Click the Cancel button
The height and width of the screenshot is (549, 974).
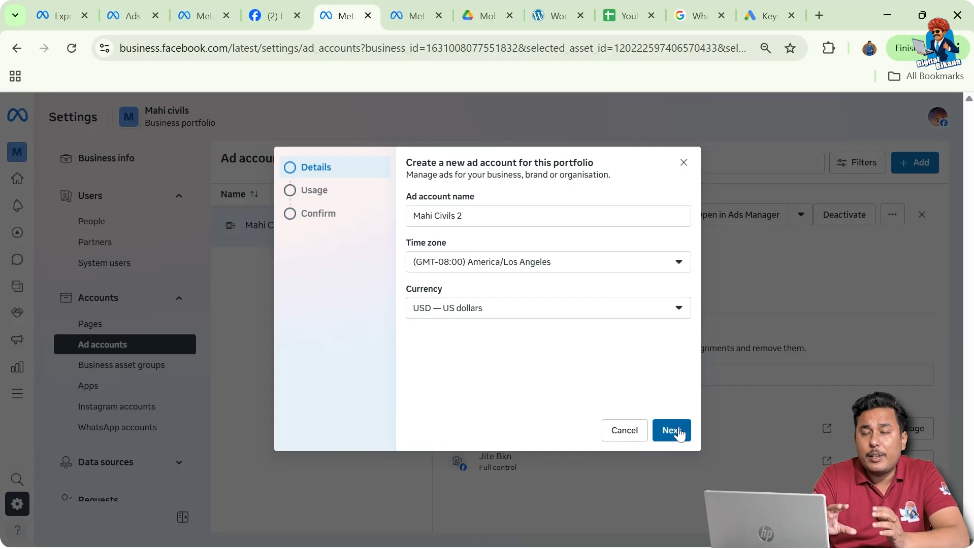(624, 430)
